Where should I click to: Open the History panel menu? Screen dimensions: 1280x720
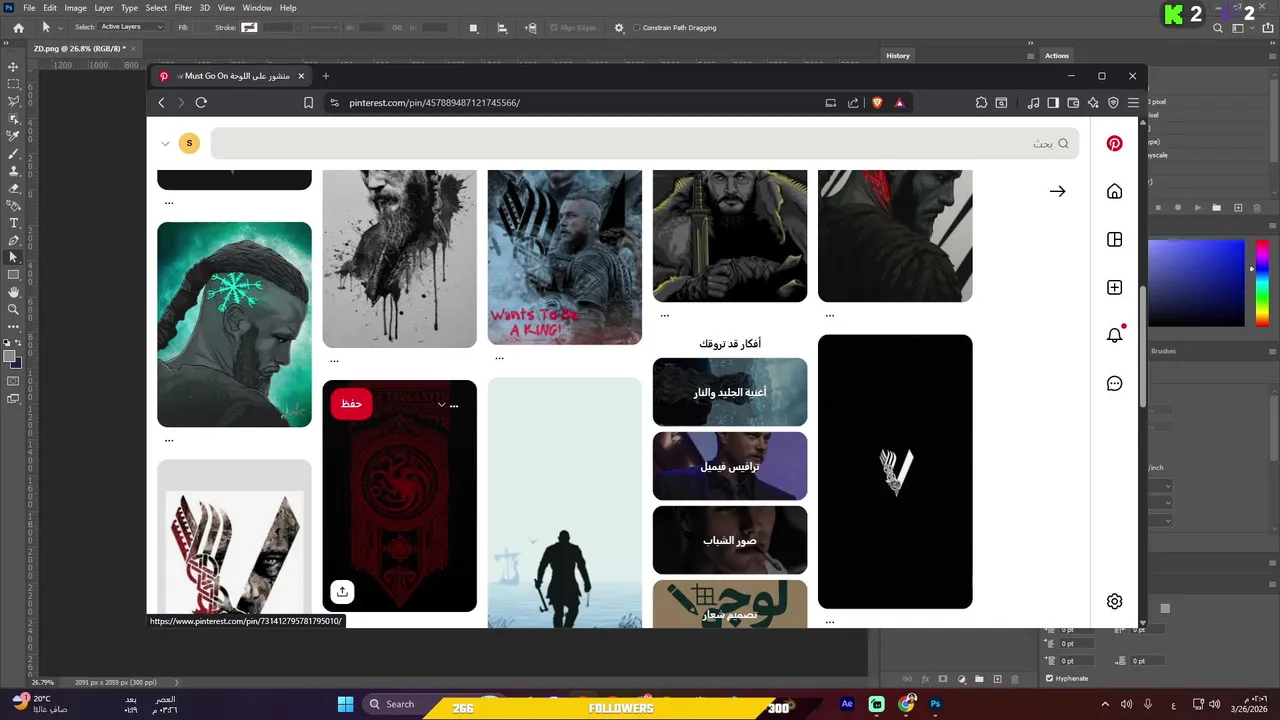click(1030, 56)
